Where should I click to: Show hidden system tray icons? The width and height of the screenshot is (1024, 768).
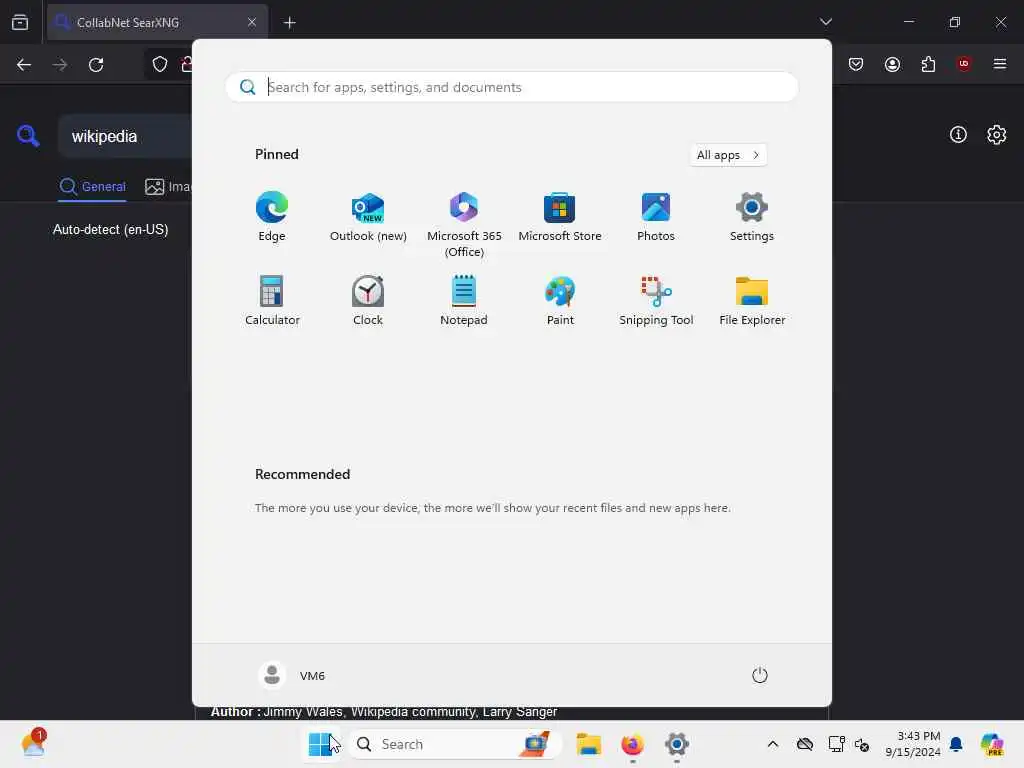pos(773,744)
